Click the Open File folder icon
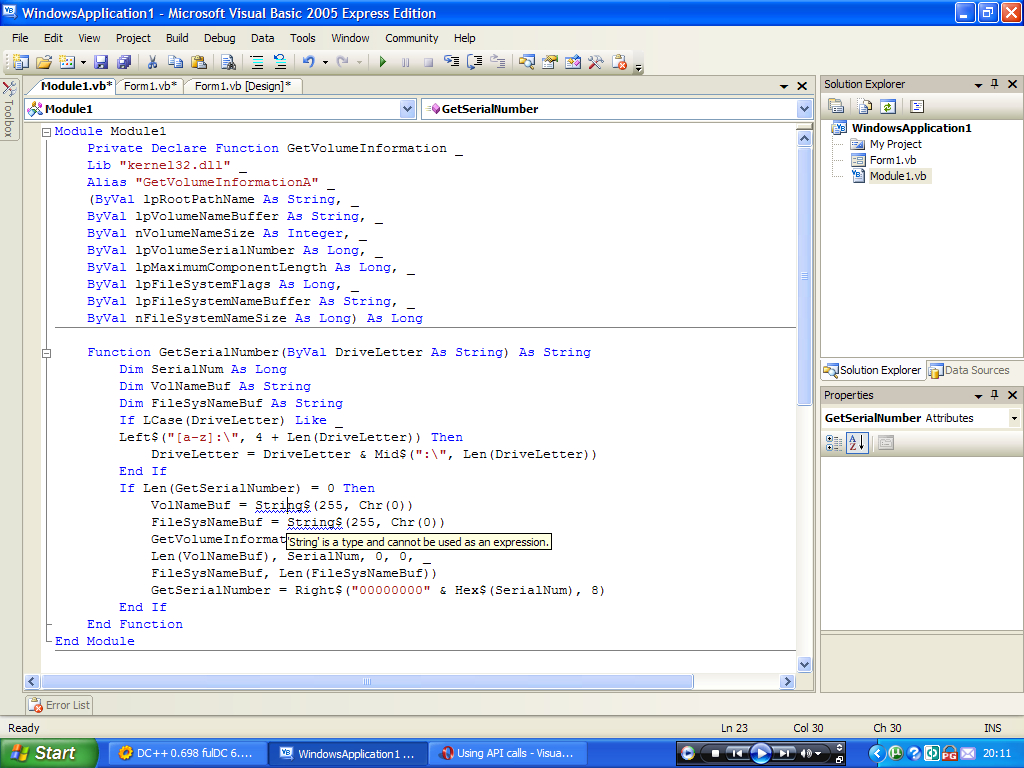The image size is (1024, 768). tap(44, 62)
